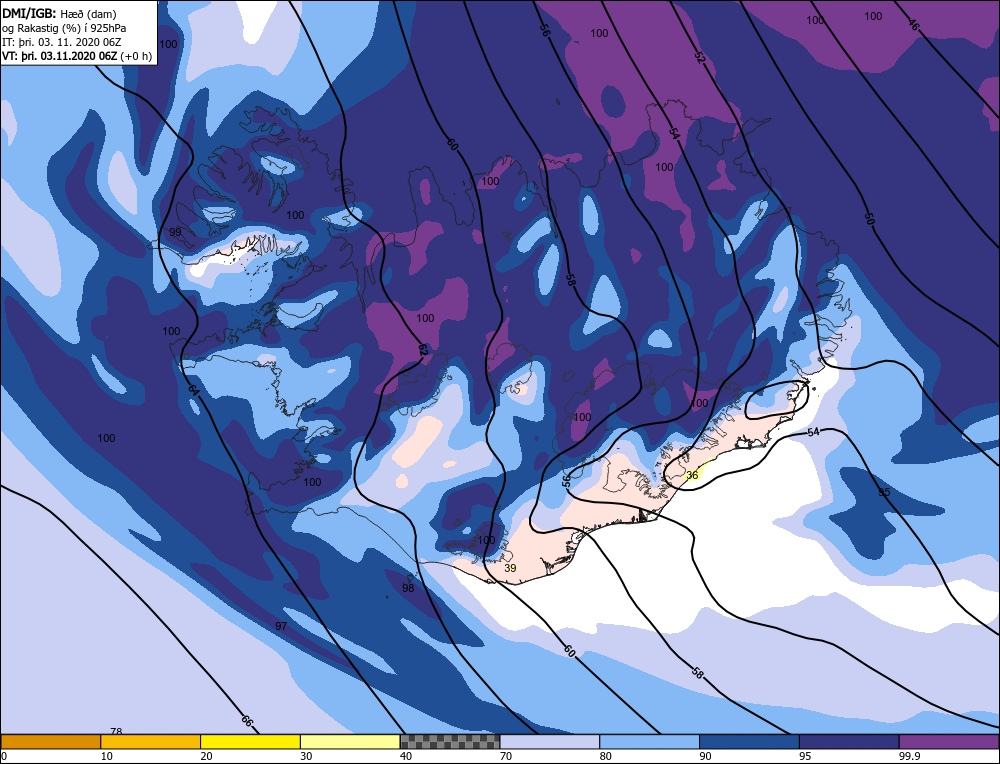Viewport: 1000px width, 764px height.
Task: Click the dark orange 0–10 legend swatch
Action: 50,741
